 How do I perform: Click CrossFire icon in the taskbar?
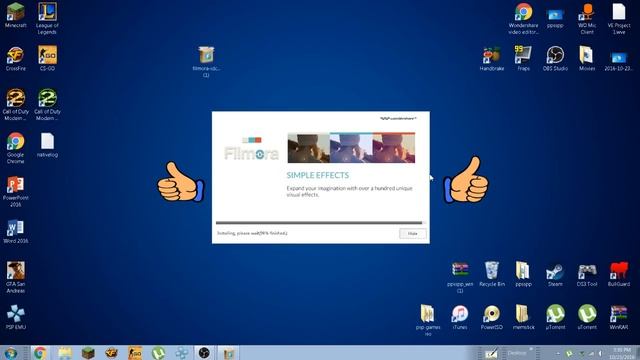[111, 353]
